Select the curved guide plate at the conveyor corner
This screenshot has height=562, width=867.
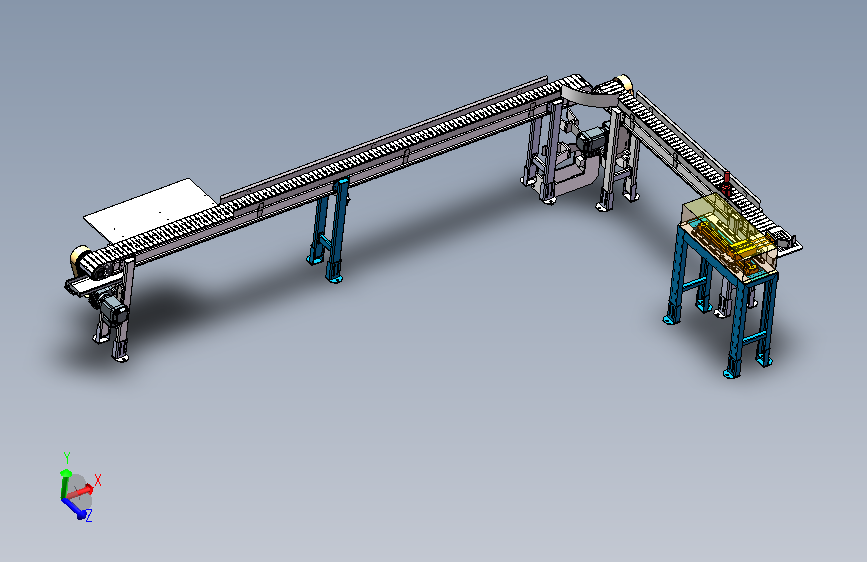(588, 99)
